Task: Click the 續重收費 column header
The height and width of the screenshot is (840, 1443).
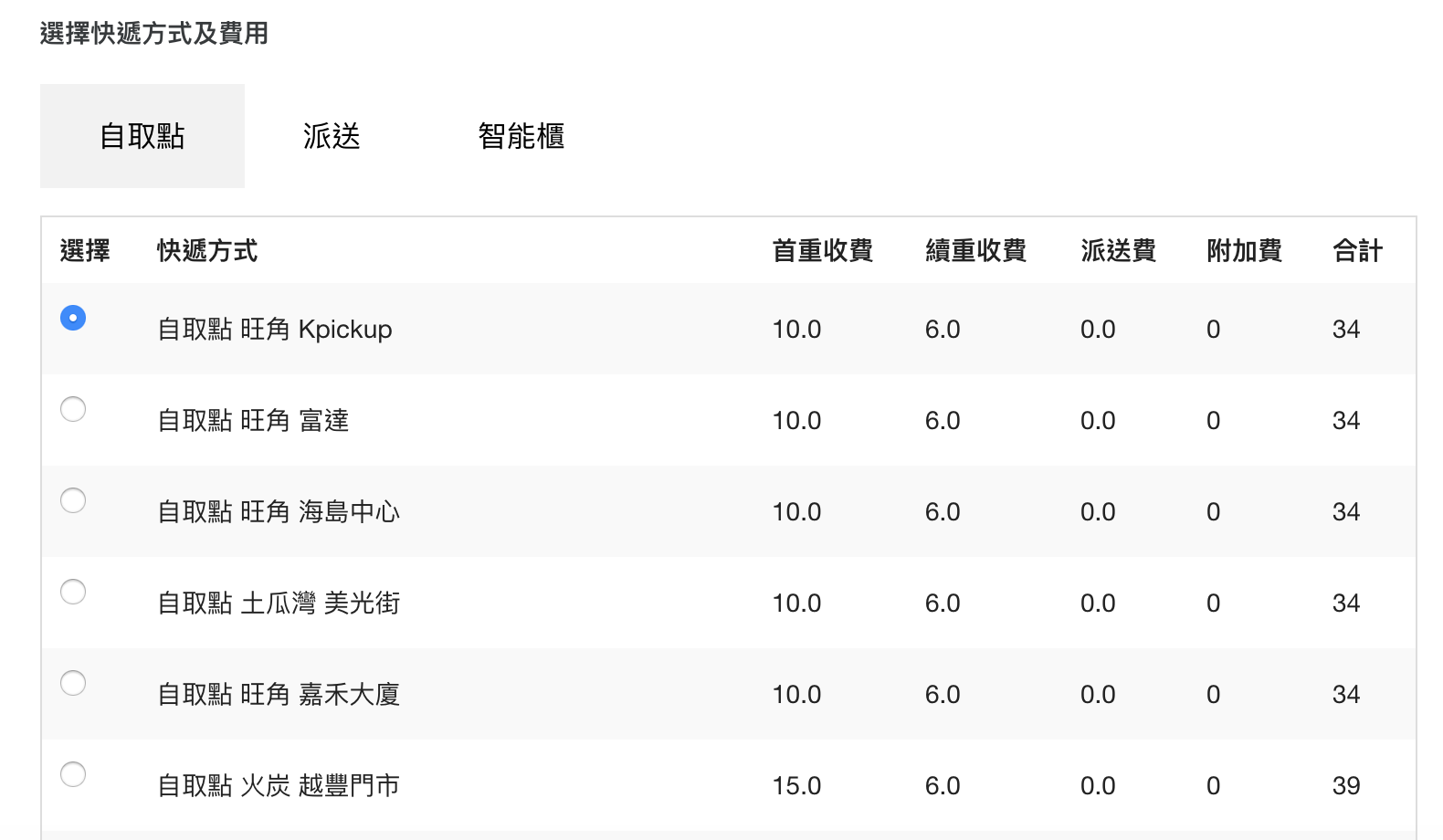Action: (975, 251)
